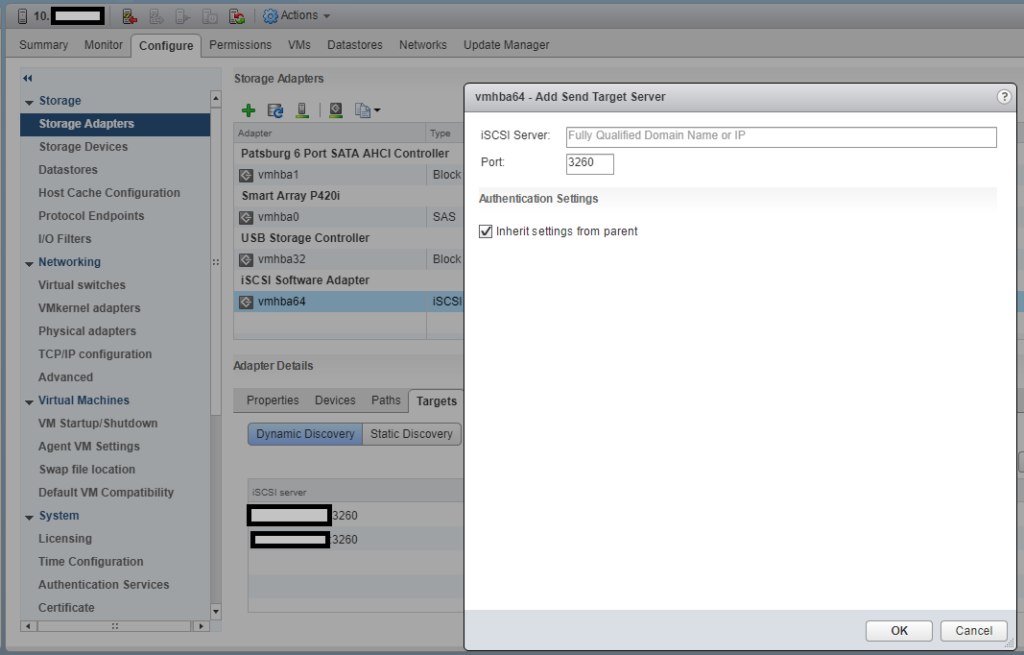
Task: Click the iSCSI Server address field
Action: tap(781, 136)
